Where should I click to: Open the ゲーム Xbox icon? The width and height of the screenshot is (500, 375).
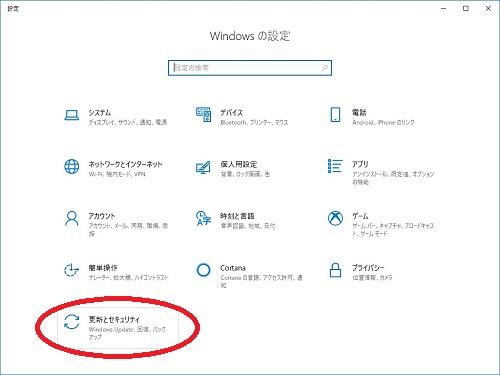click(335, 218)
